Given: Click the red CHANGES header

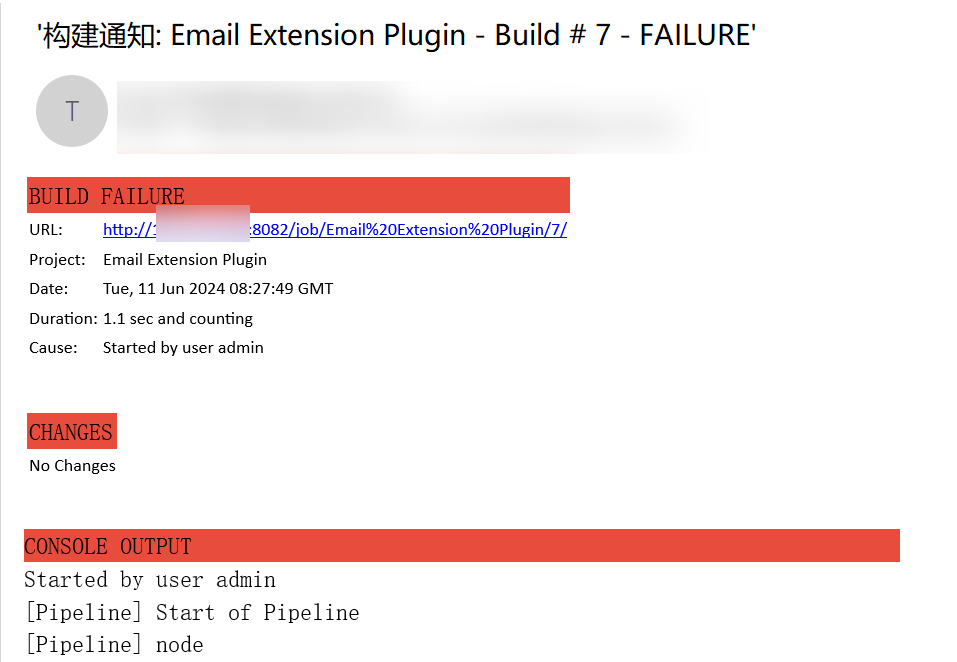Looking at the screenshot, I should [x=71, y=432].
